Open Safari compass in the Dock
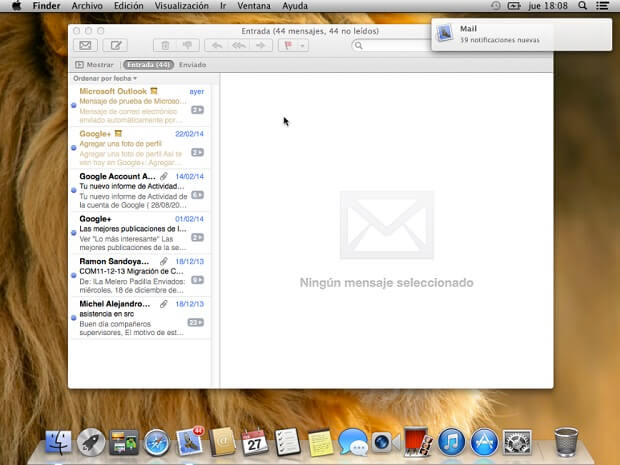620x465 pixels. point(157,442)
